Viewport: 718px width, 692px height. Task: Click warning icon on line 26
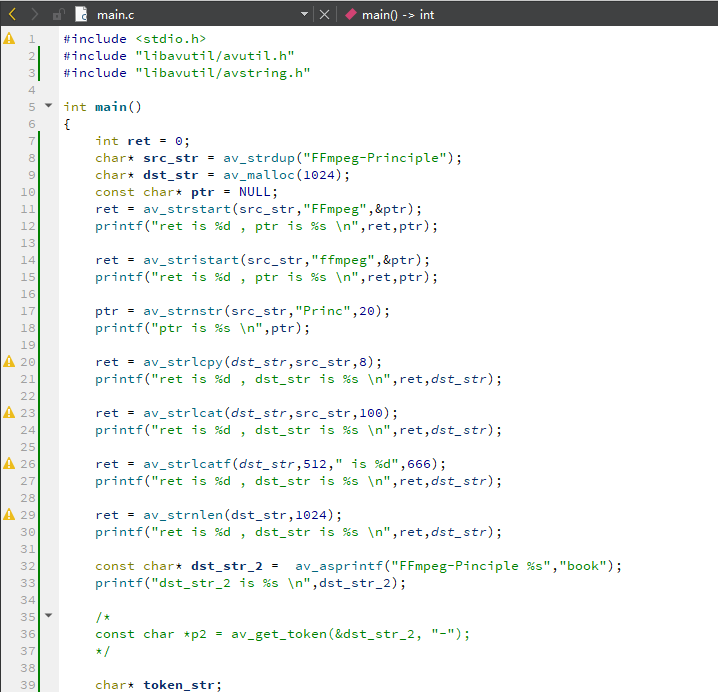click(10, 464)
